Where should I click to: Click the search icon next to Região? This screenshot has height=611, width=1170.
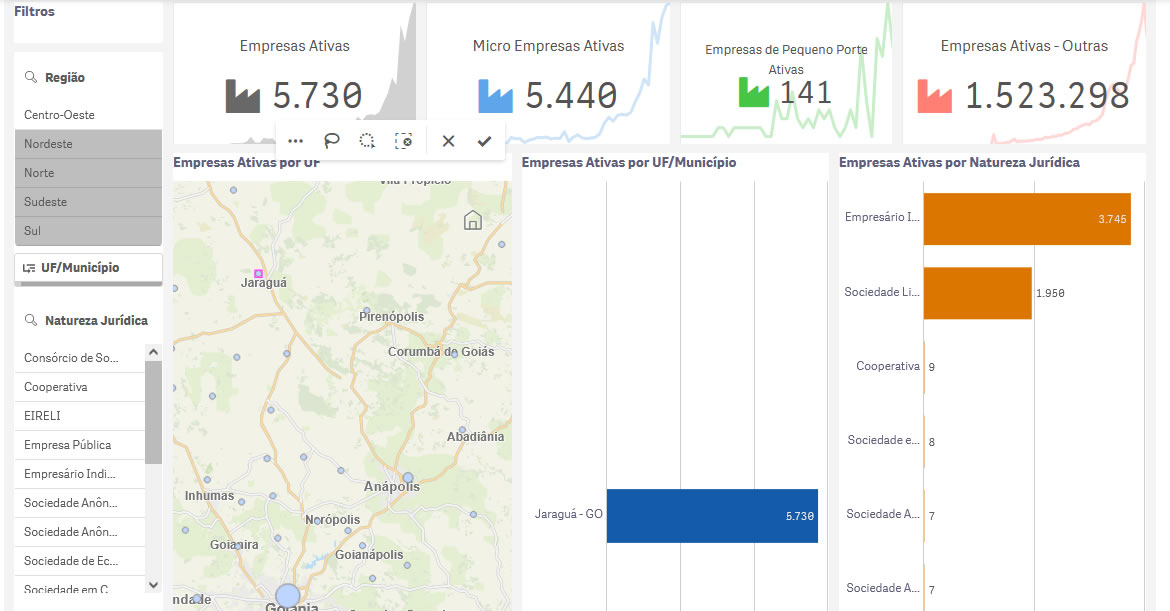(30, 77)
